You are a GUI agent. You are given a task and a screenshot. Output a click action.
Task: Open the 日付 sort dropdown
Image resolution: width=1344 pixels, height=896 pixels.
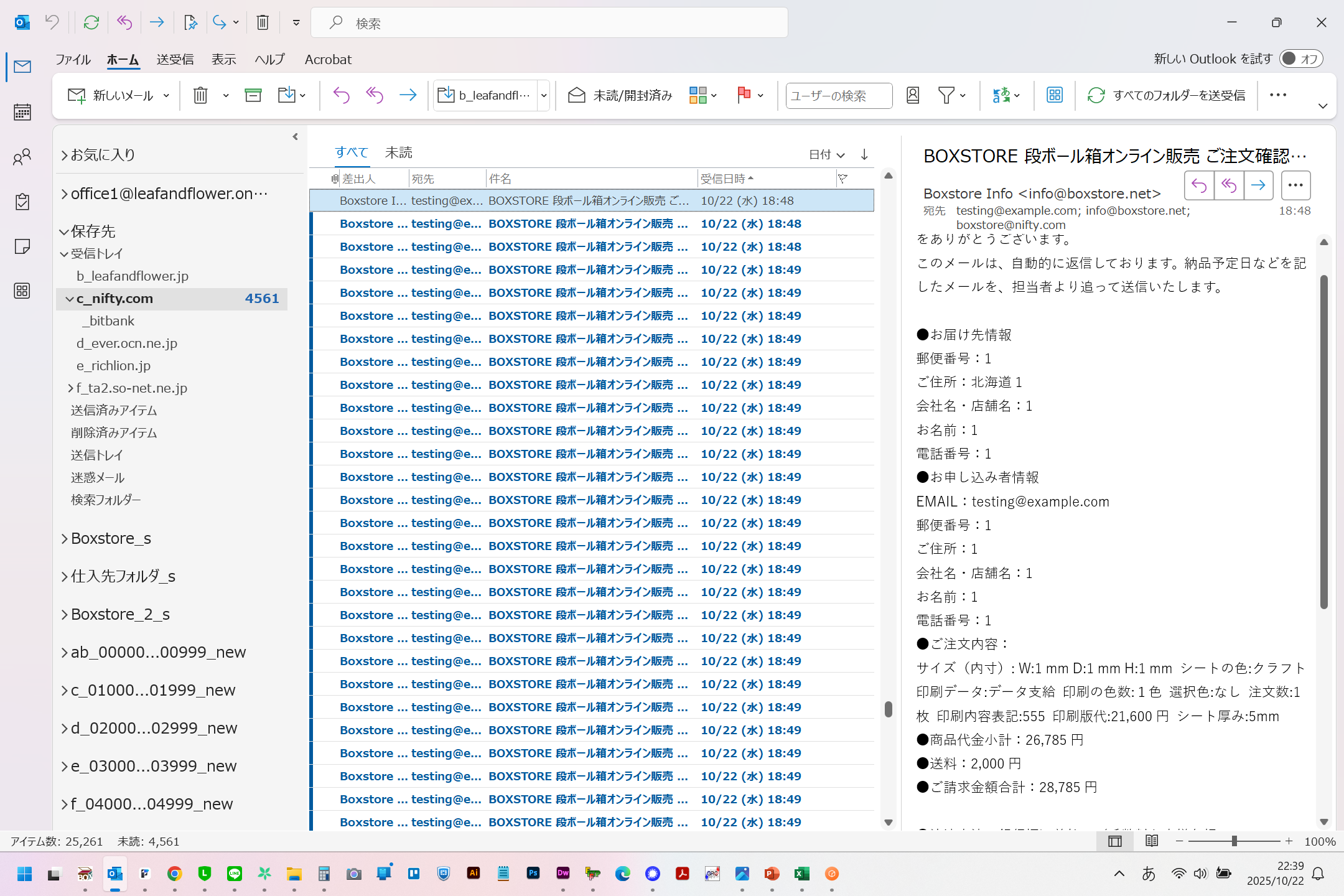click(x=826, y=154)
